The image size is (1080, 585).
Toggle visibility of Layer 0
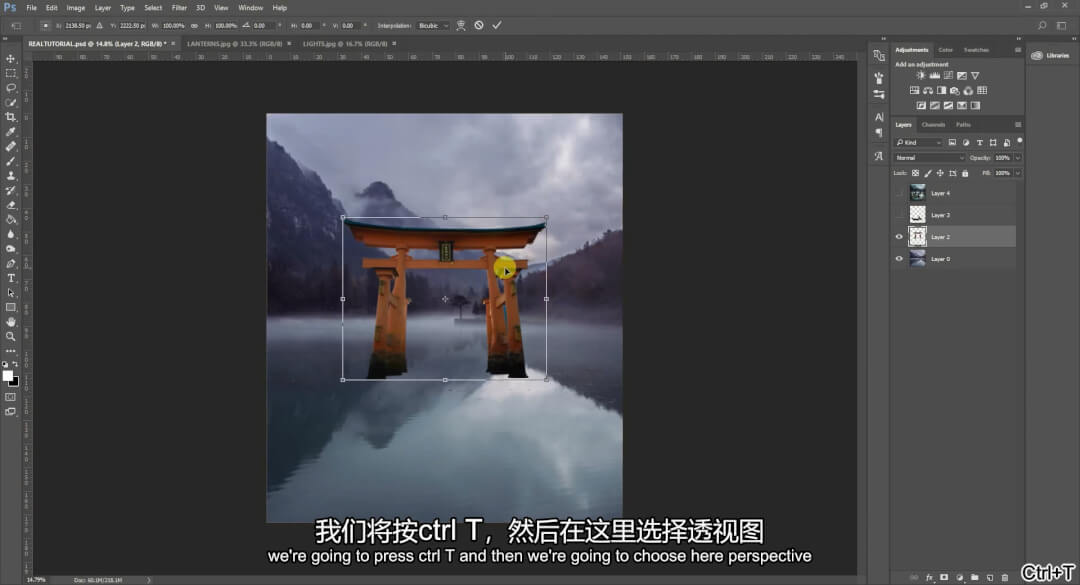(x=899, y=259)
